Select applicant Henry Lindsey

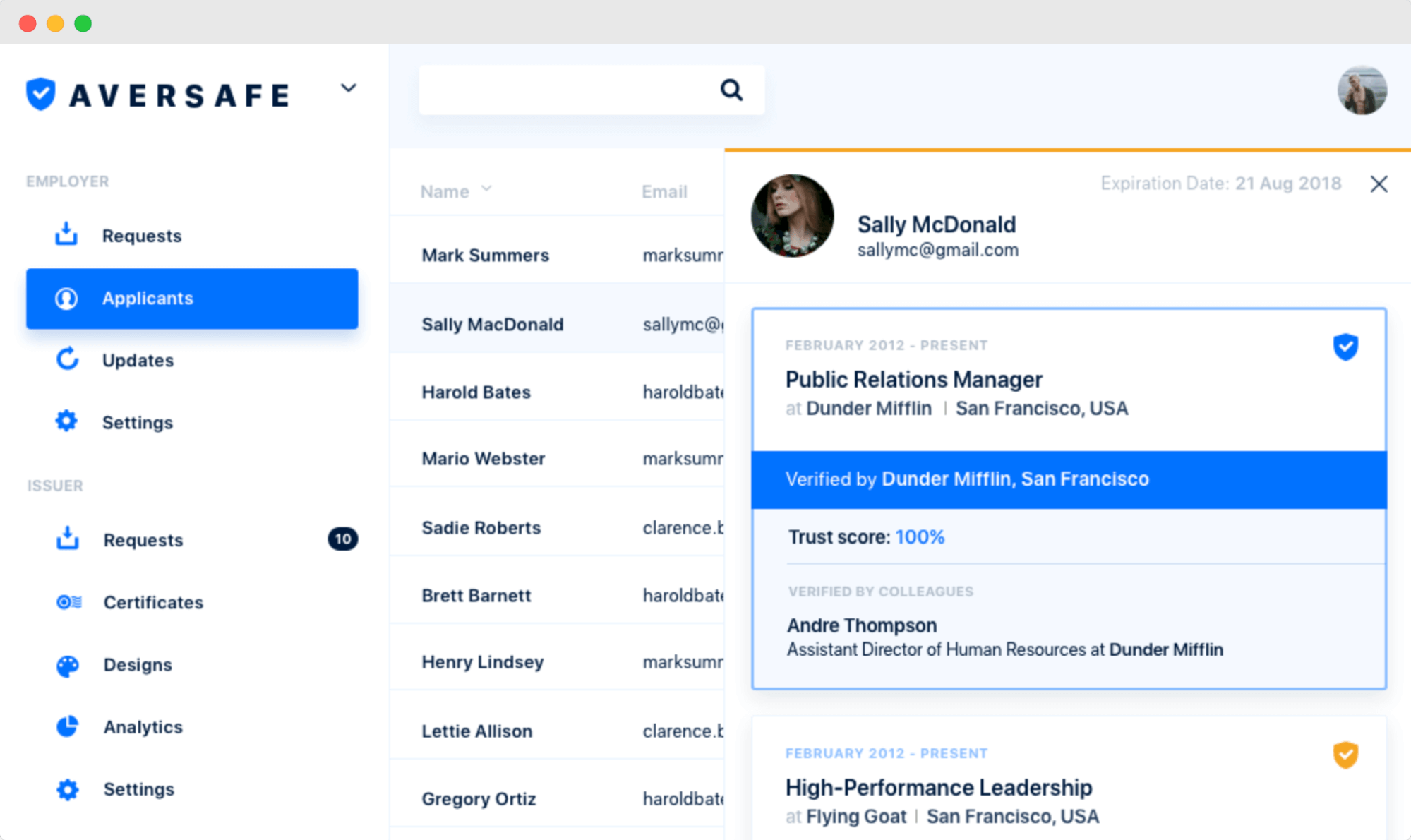[483, 662]
